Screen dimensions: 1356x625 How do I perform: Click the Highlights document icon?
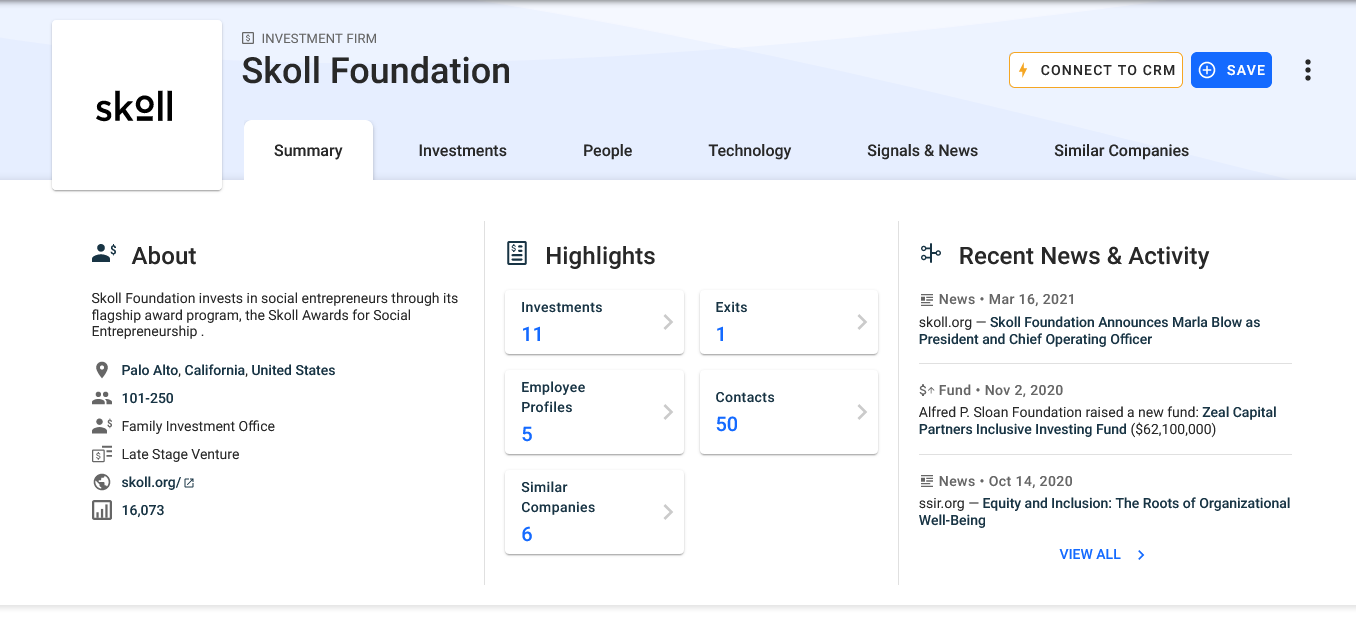pos(516,253)
